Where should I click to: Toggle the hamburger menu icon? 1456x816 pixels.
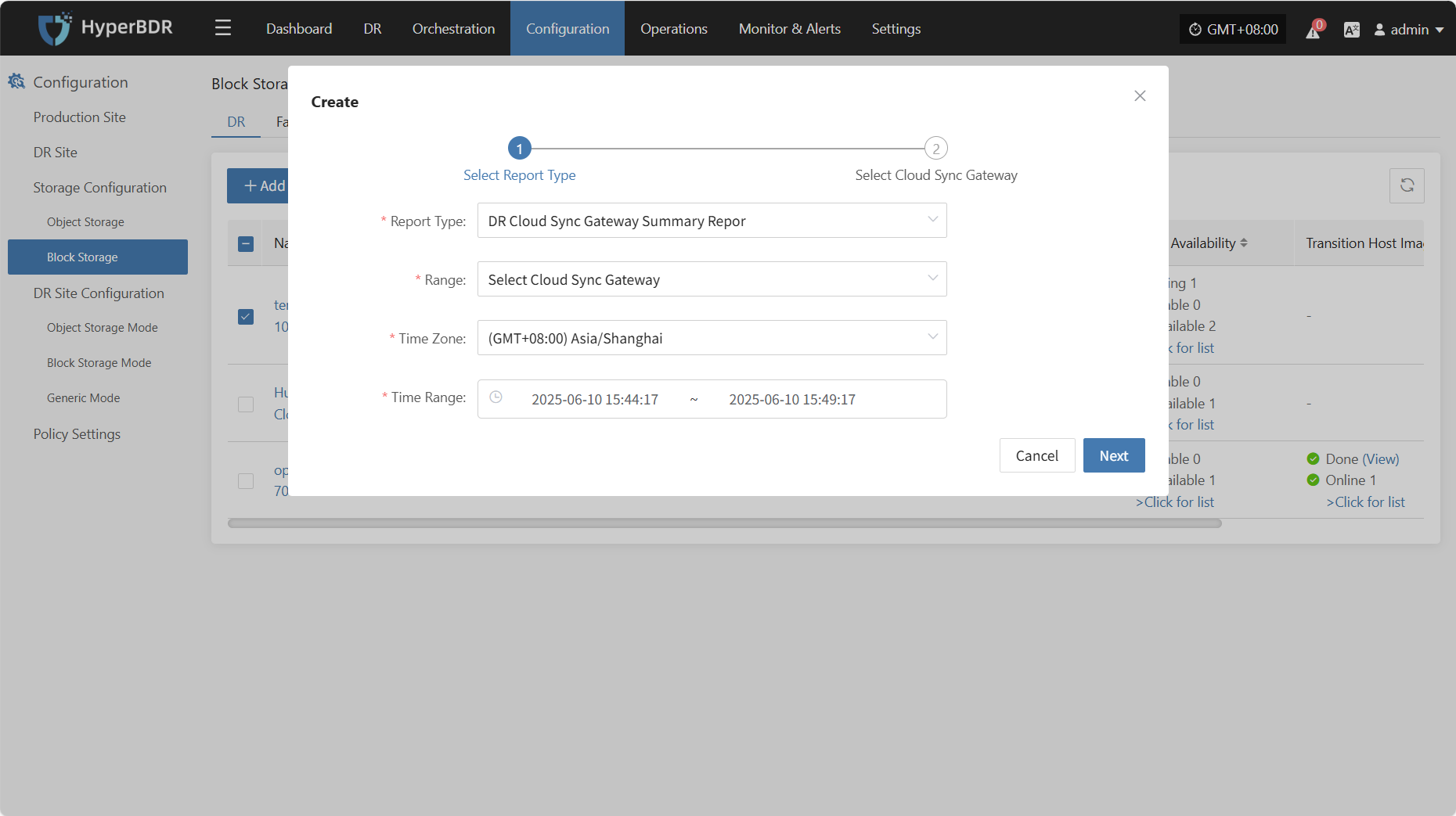(223, 28)
